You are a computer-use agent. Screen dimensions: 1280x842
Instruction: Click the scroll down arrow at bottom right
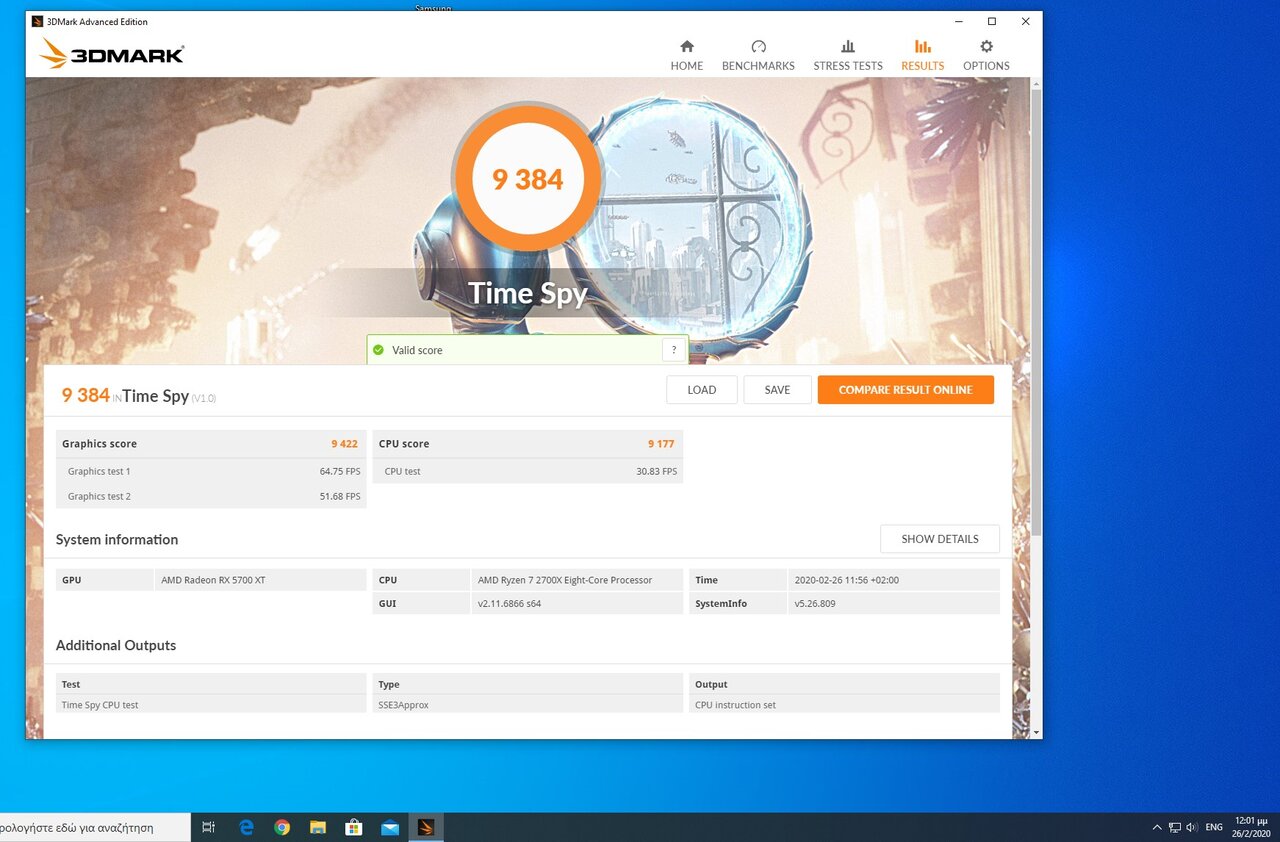(x=1036, y=732)
